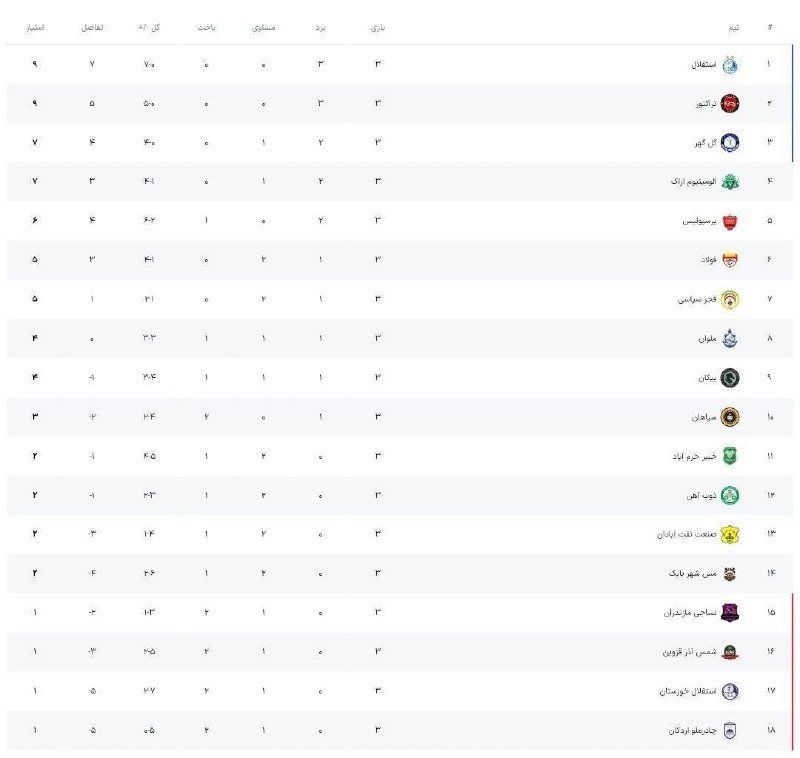This screenshot has height=758, width=800.
Task: Click the Sepahan gold-black logo
Action: (730, 417)
